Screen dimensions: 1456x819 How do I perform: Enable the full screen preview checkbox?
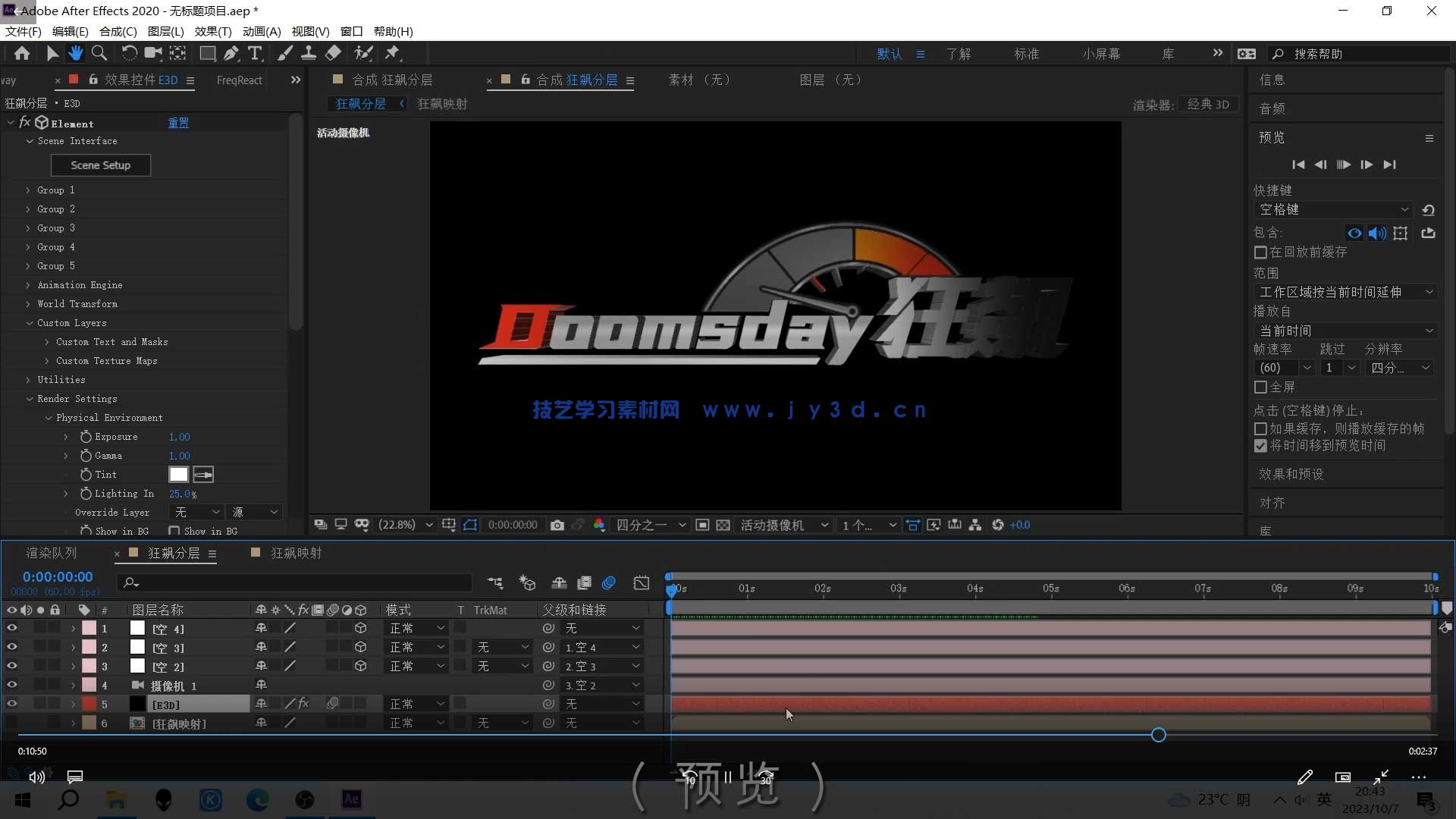point(1260,388)
